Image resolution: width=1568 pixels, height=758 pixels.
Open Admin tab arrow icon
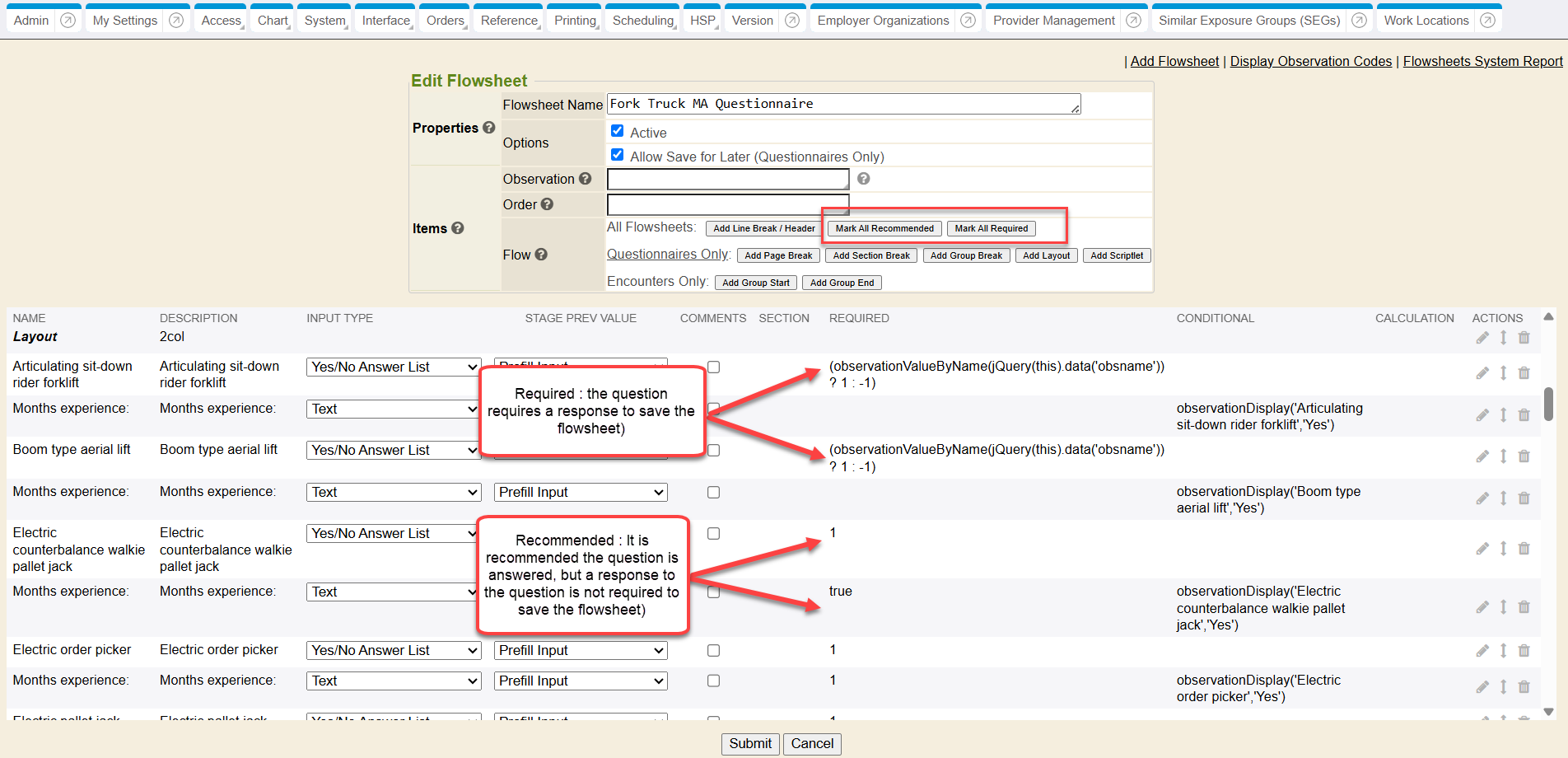click(68, 21)
